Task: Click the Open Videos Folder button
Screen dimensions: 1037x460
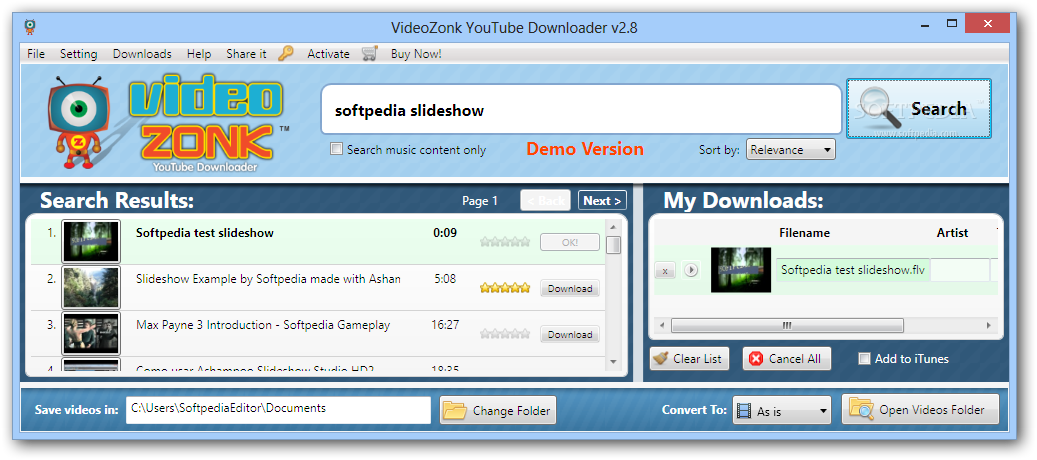Action: tap(920, 410)
